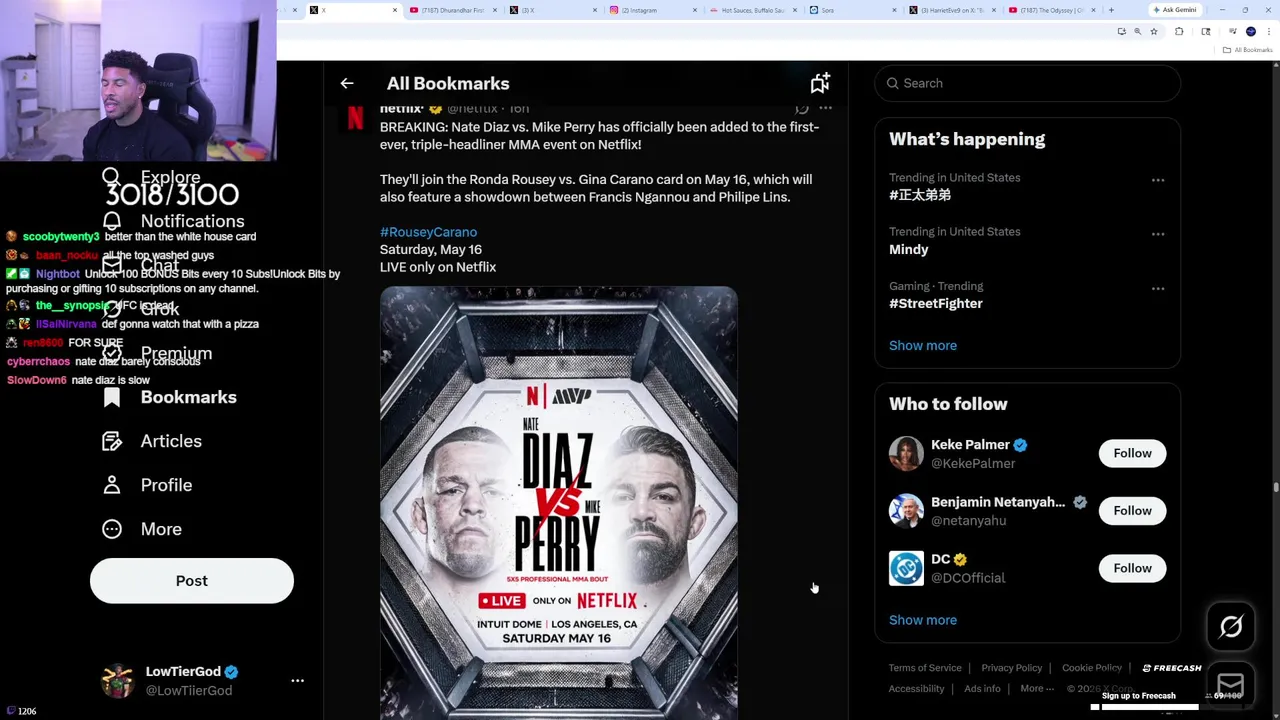Click the add bookmark folder icon

(x=820, y=83)
